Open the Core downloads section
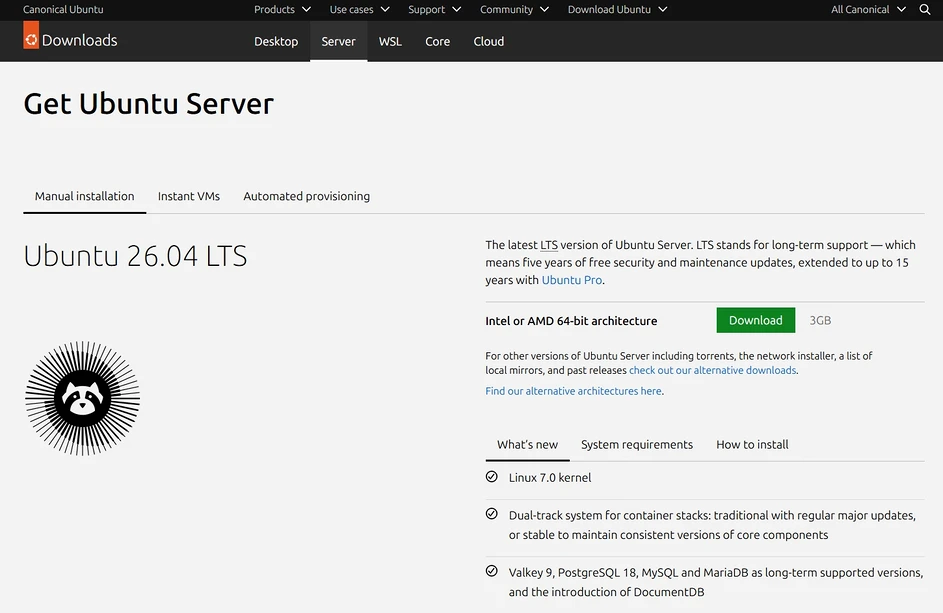The width and height of the screenshot is (943, 613). tap(437, 42)
